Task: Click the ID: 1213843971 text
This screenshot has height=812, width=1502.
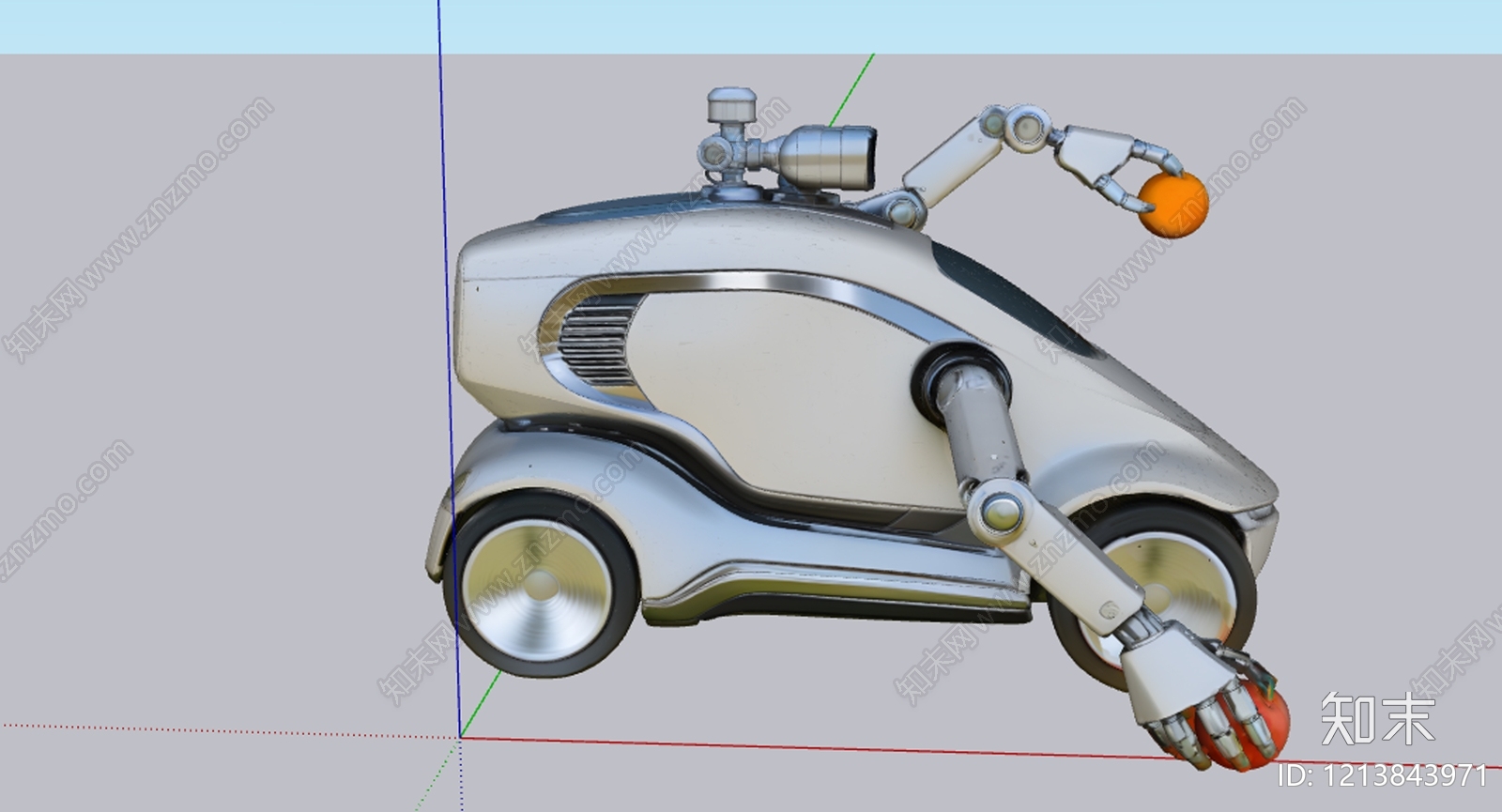Action: click(1385, 775)
